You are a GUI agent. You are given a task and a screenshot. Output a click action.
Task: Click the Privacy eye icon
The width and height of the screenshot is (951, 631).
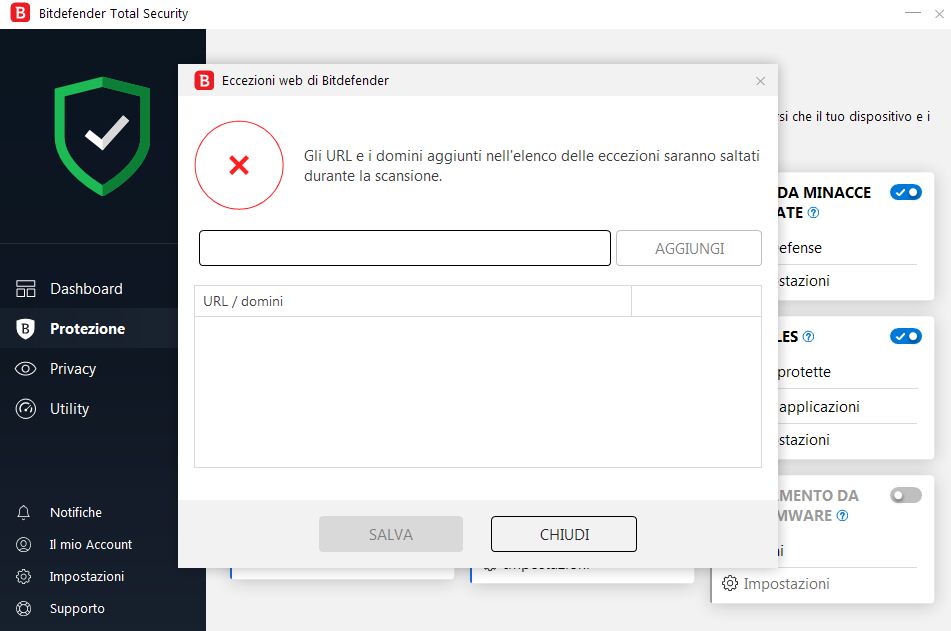coord(25,369)
